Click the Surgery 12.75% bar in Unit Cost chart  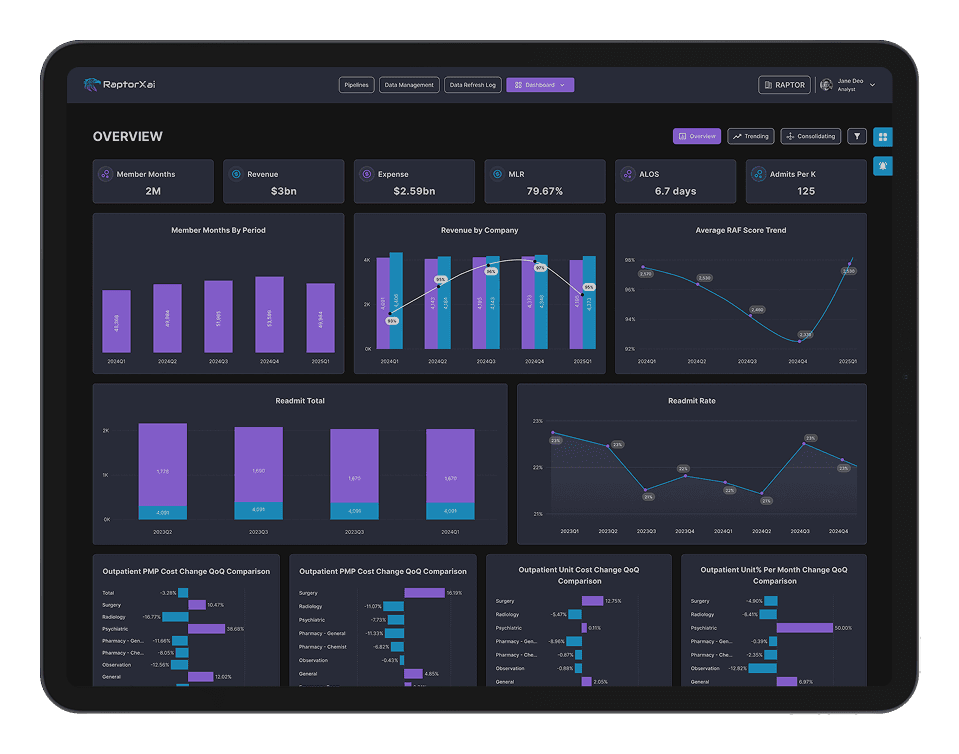pos(592,601)
